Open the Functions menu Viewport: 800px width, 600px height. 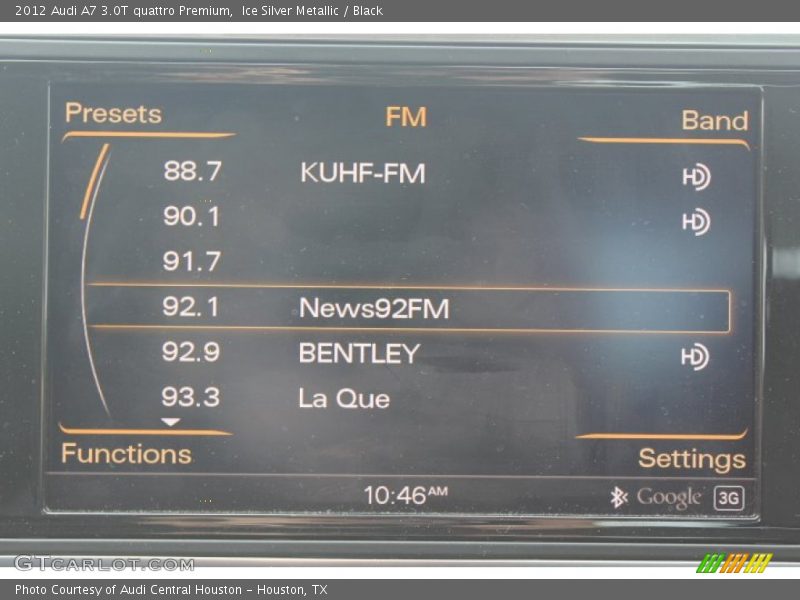(x=126, y=454)
